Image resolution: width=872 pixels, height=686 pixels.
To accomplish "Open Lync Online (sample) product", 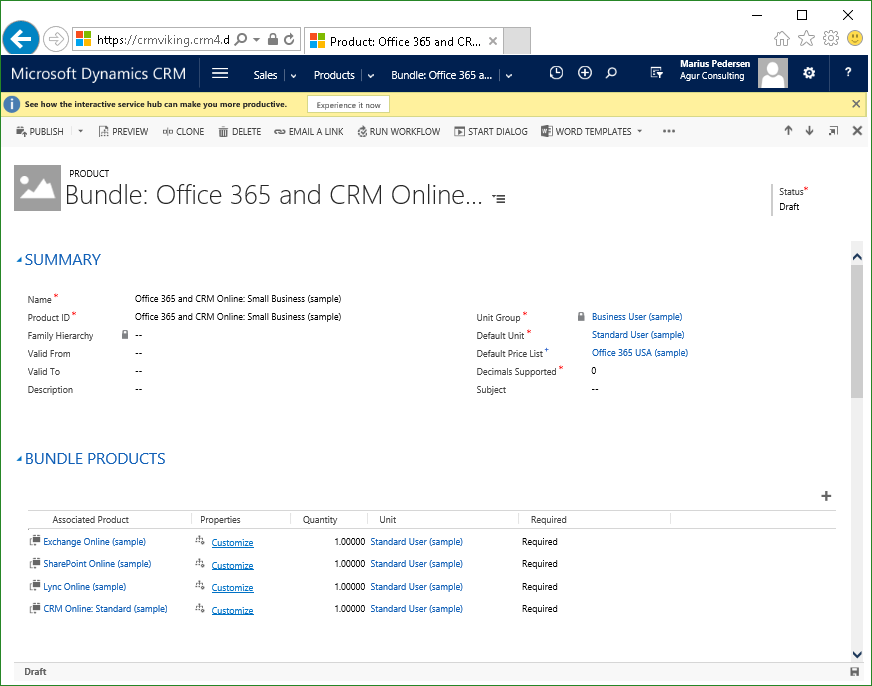I will 85,586.
